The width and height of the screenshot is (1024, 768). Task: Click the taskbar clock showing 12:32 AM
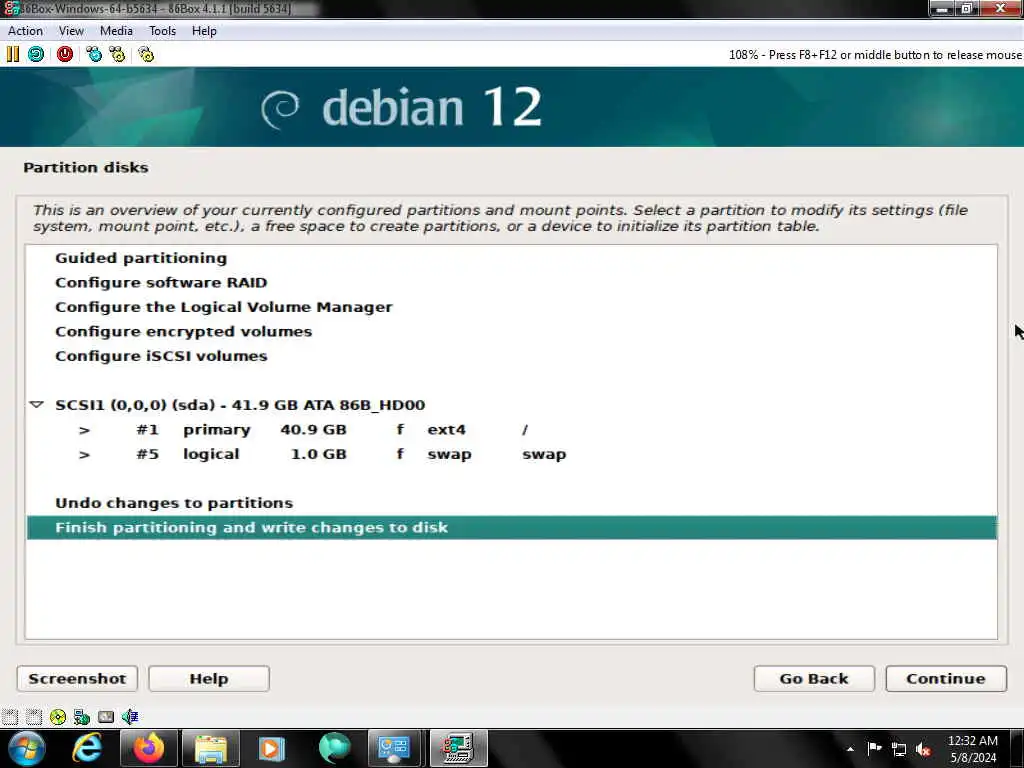pos(972,749)
